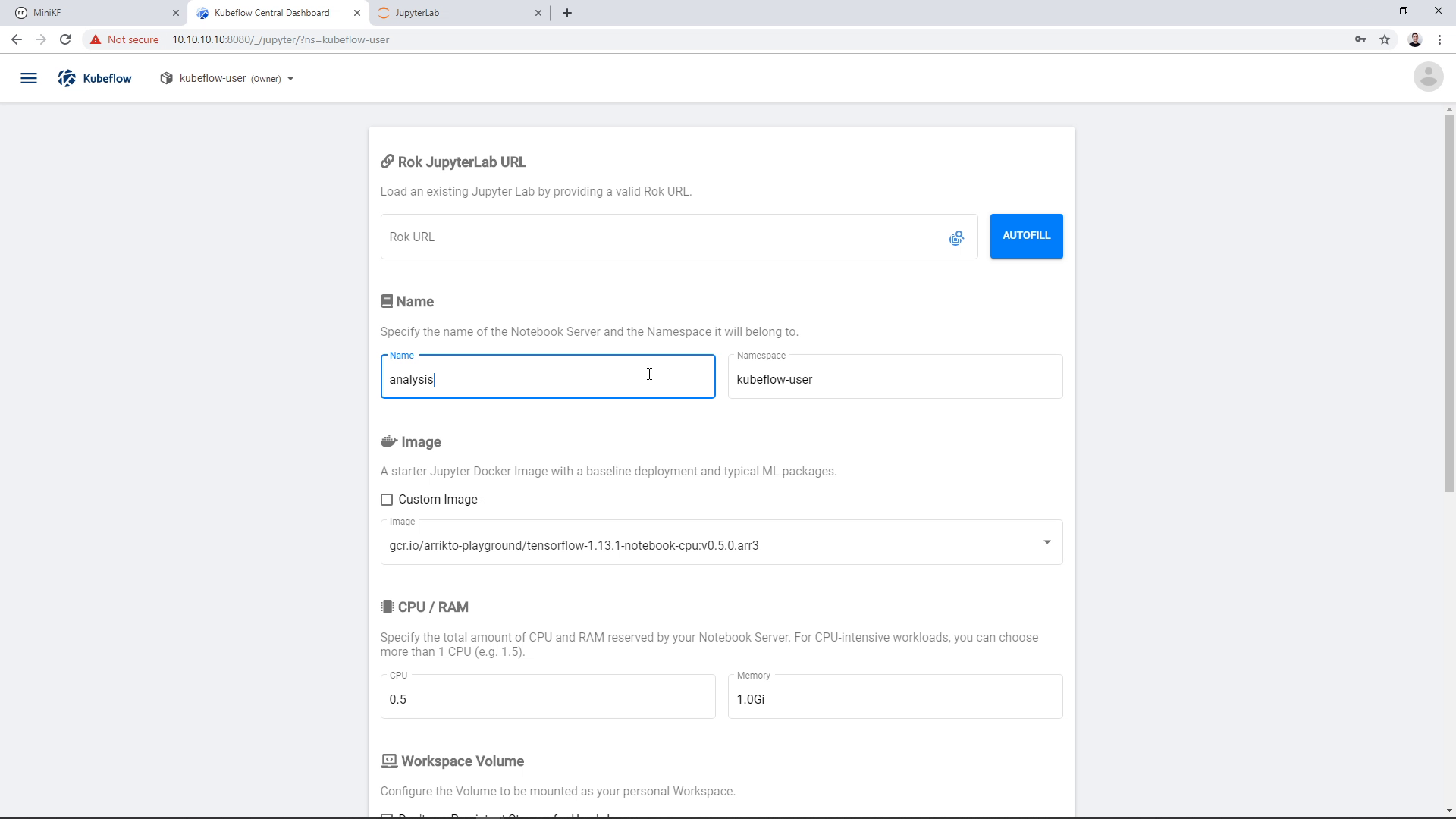
Task: Click the namespace cube icon
Action: click(x=167, y=78)
